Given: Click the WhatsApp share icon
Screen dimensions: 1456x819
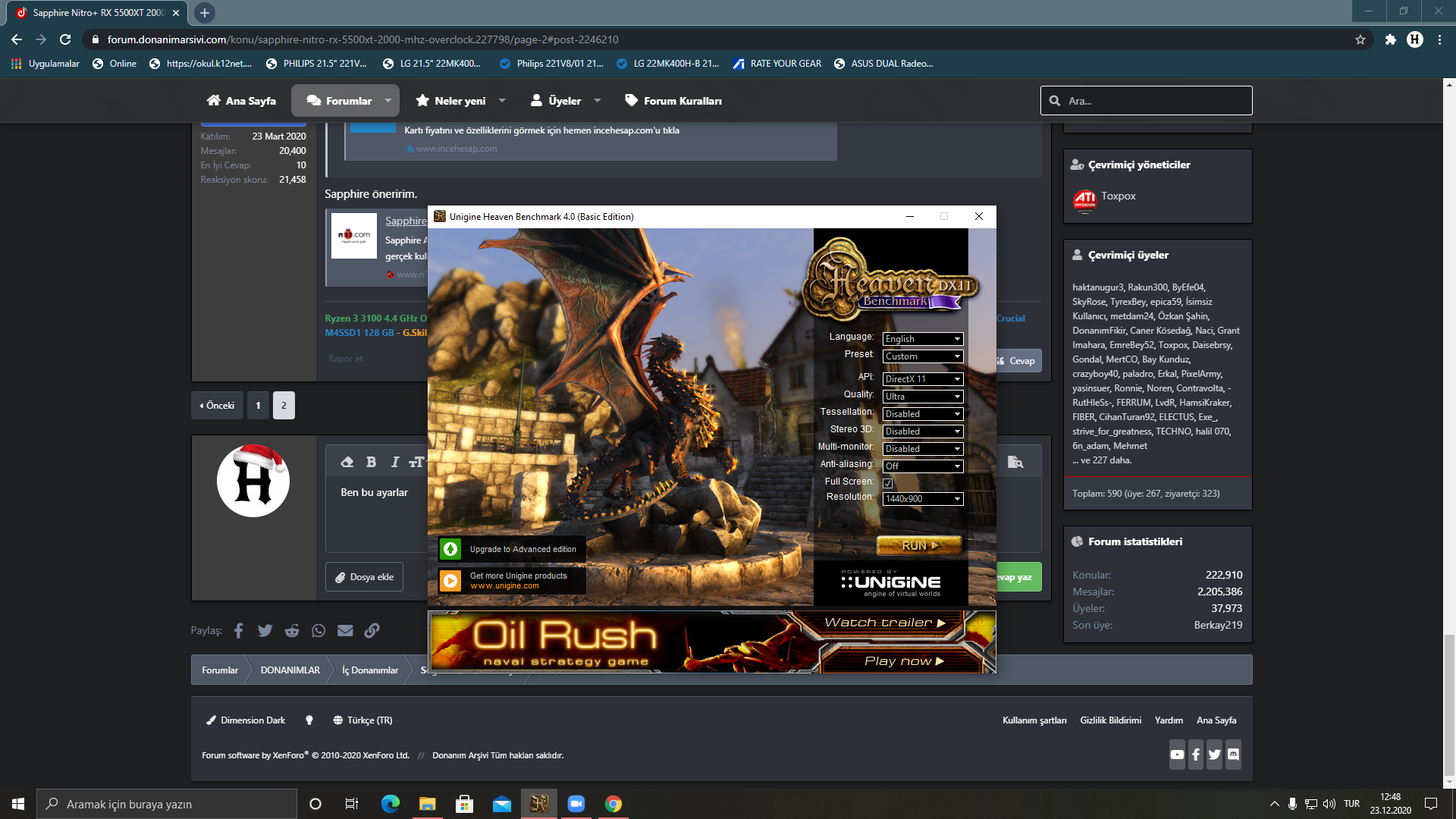Looking at the screenshot, I should 317,631.
